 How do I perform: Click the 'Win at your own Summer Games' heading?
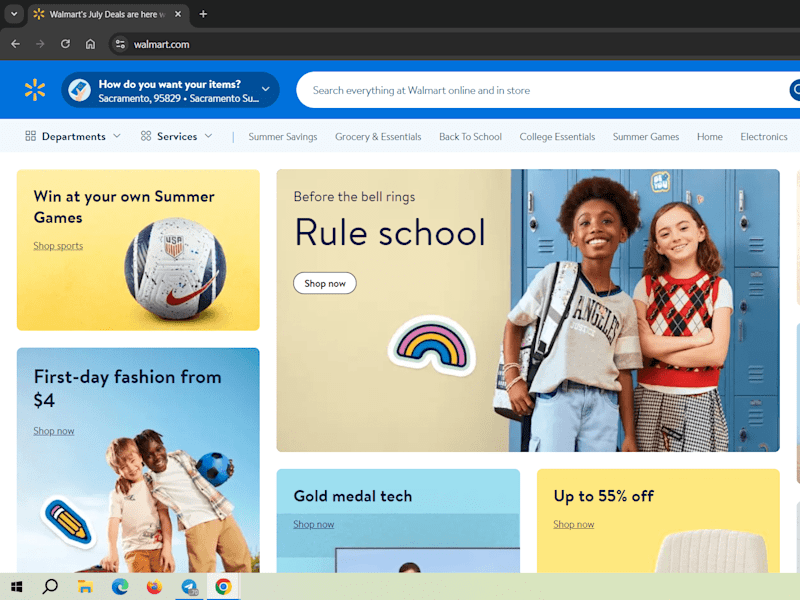[124, 207]
